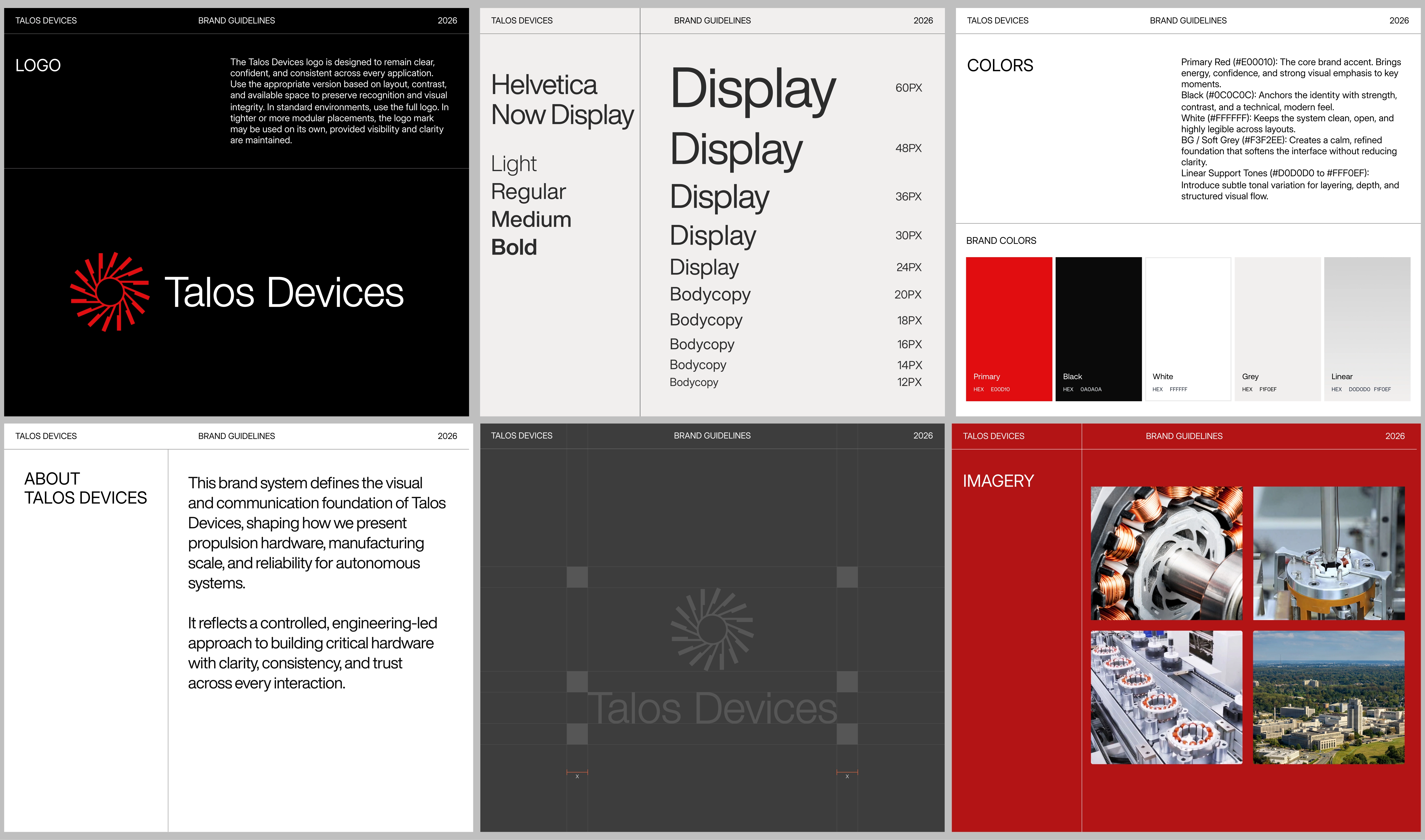Click the paragraph starting "It reflects a controlled"
Viewport: 1425px width, 840px height.
pos(312,653)
